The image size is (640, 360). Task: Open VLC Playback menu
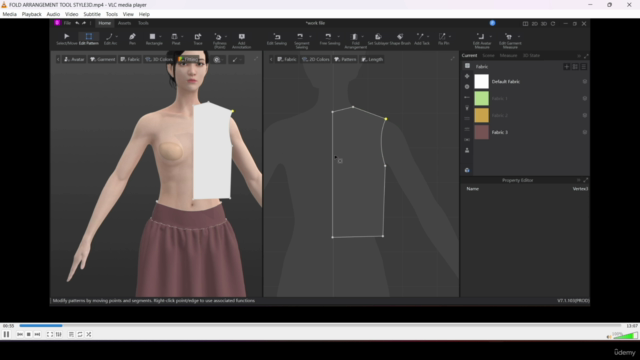pyautogui.click(x=31, y=14)
